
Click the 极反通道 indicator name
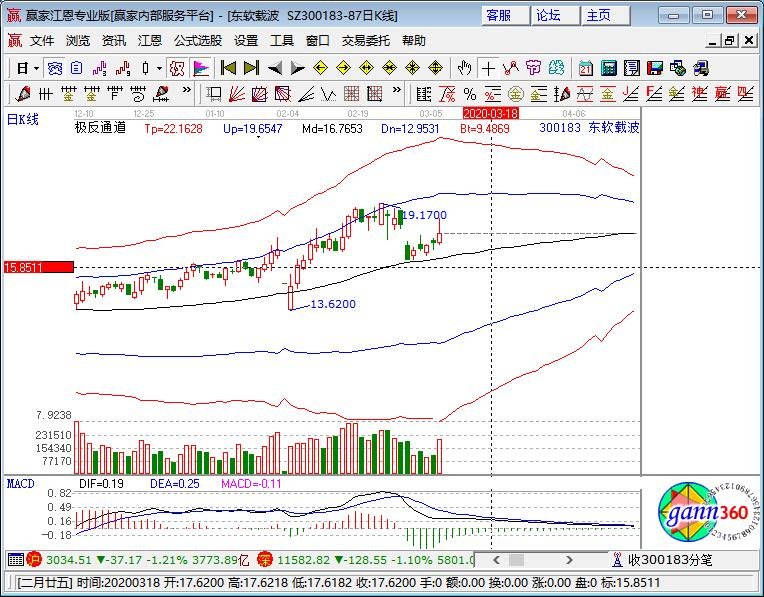pyautogui.click(x=100, y=128)
